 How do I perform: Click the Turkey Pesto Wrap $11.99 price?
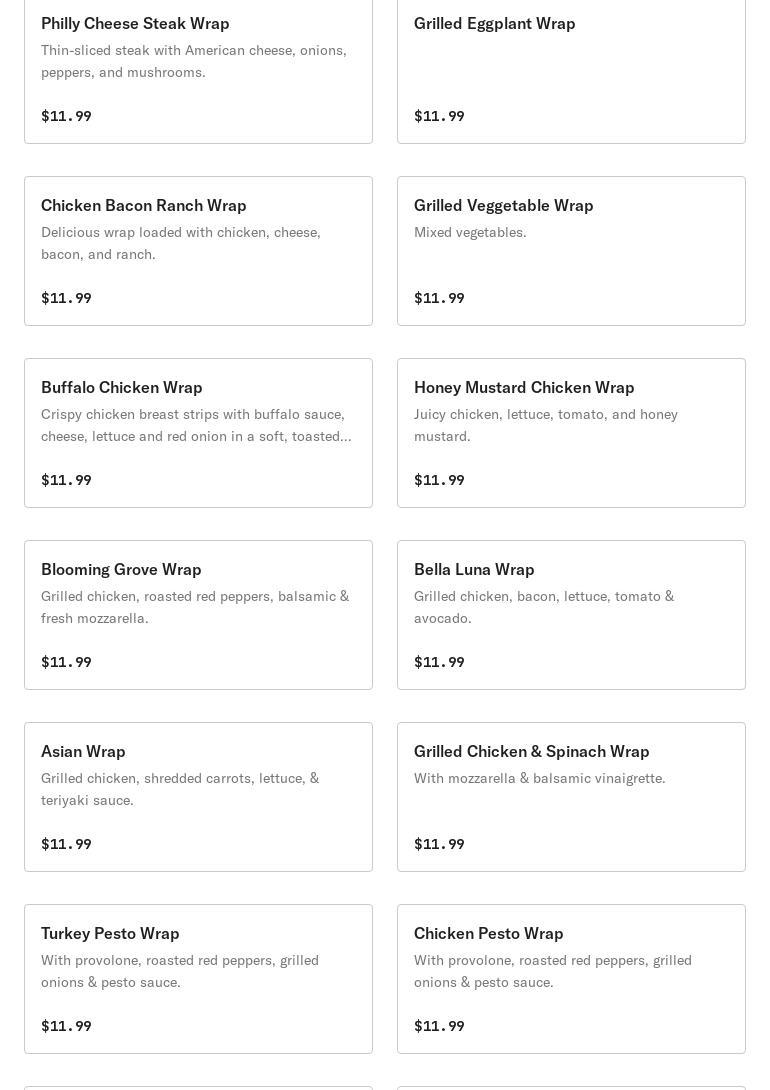coord(66,1026)
